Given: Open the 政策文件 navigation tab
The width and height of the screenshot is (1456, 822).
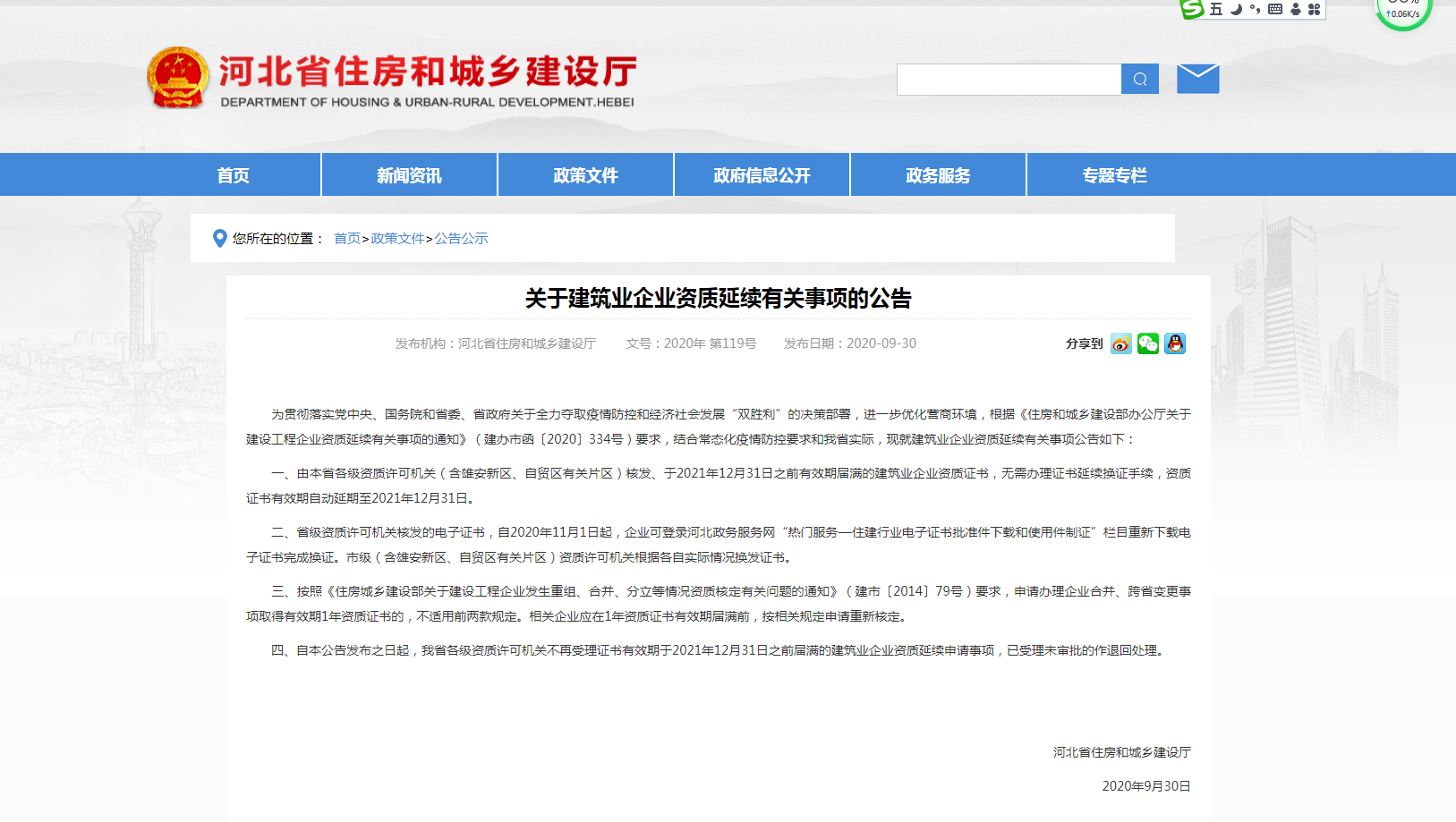Looking at the screenshot, I should 585,175.
